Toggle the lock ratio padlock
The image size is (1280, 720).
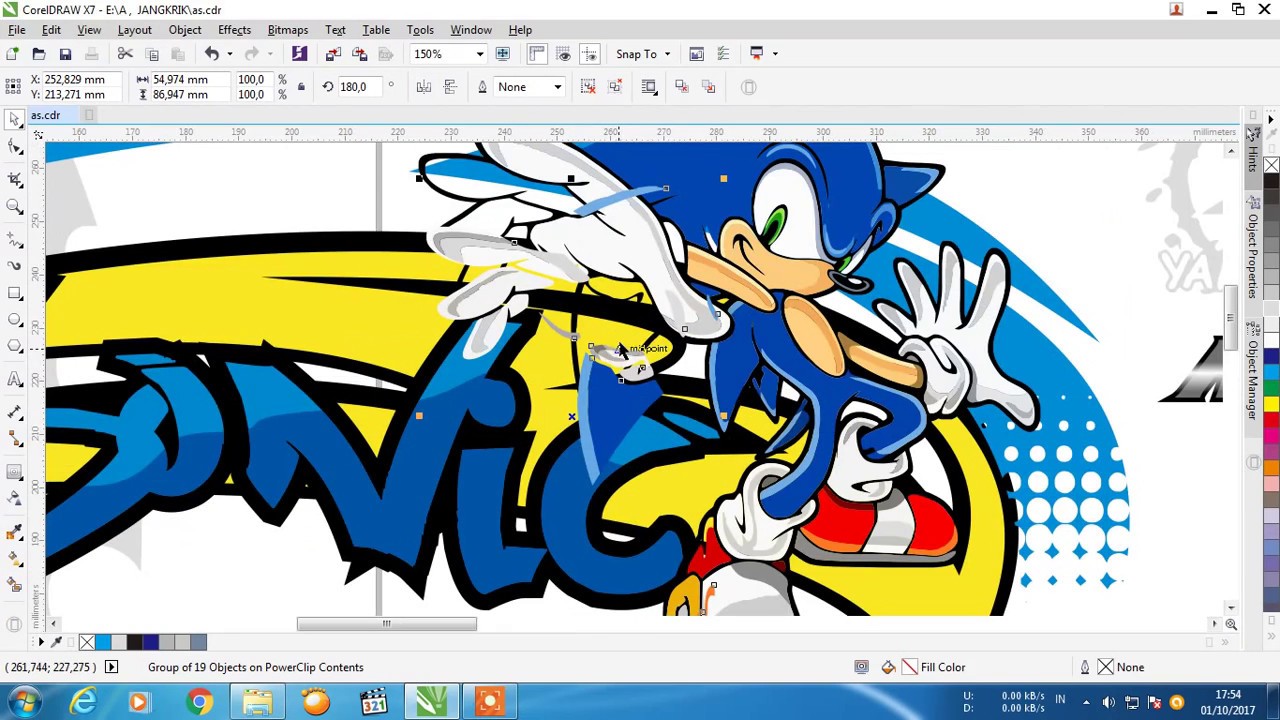point(300,87)
